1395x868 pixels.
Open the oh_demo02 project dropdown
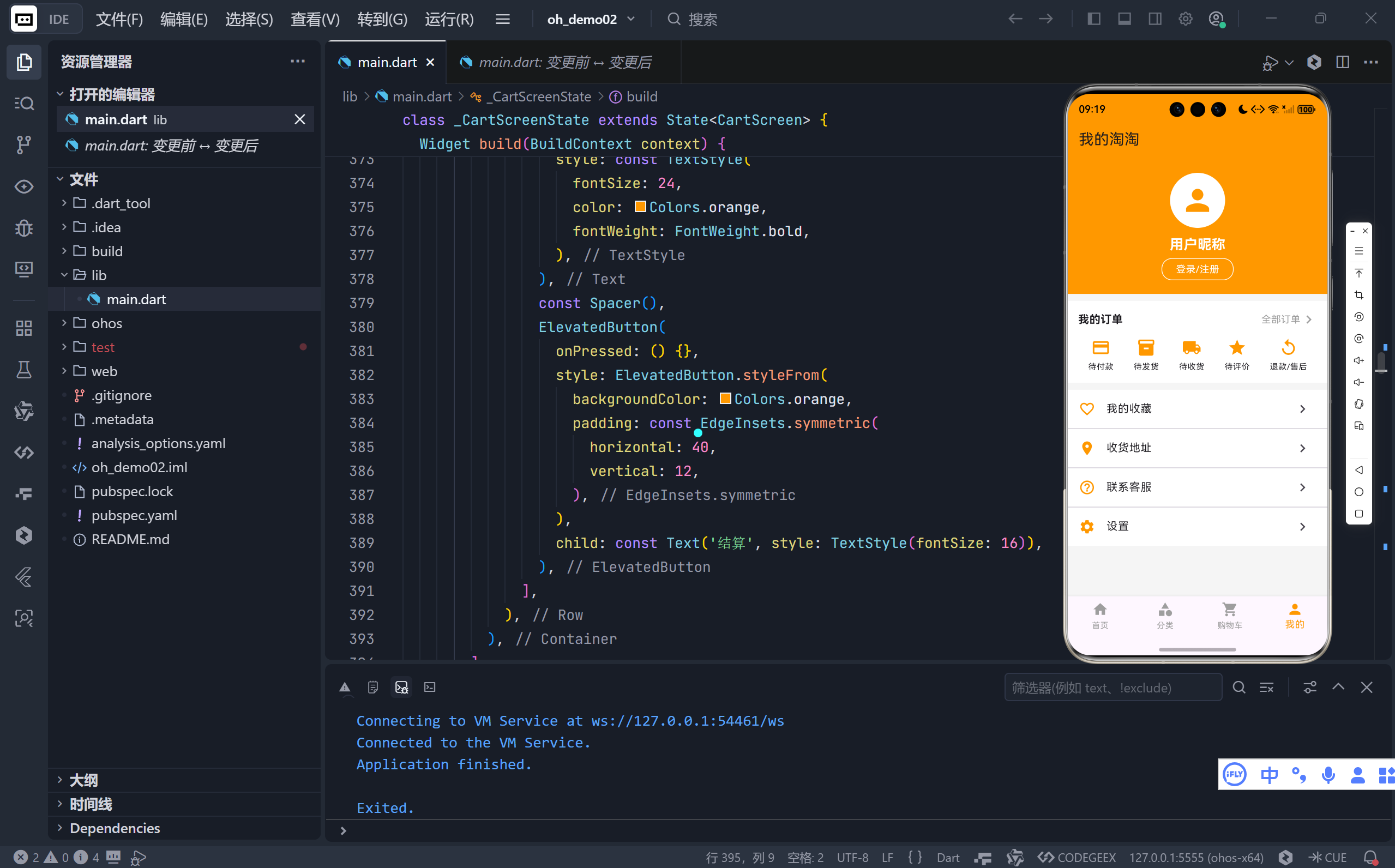tap(591, 19)
